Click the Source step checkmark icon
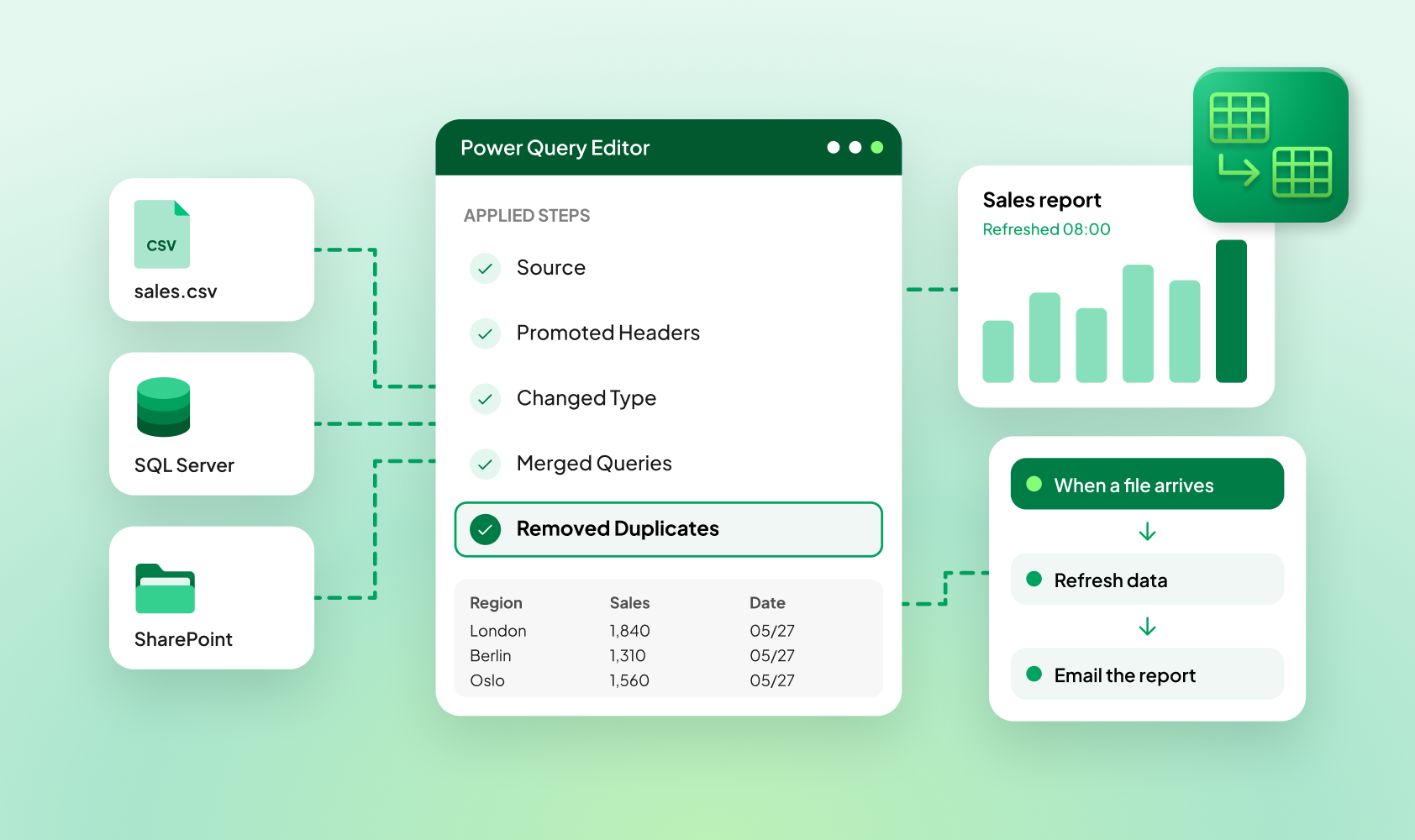 [x=485, y=269]
